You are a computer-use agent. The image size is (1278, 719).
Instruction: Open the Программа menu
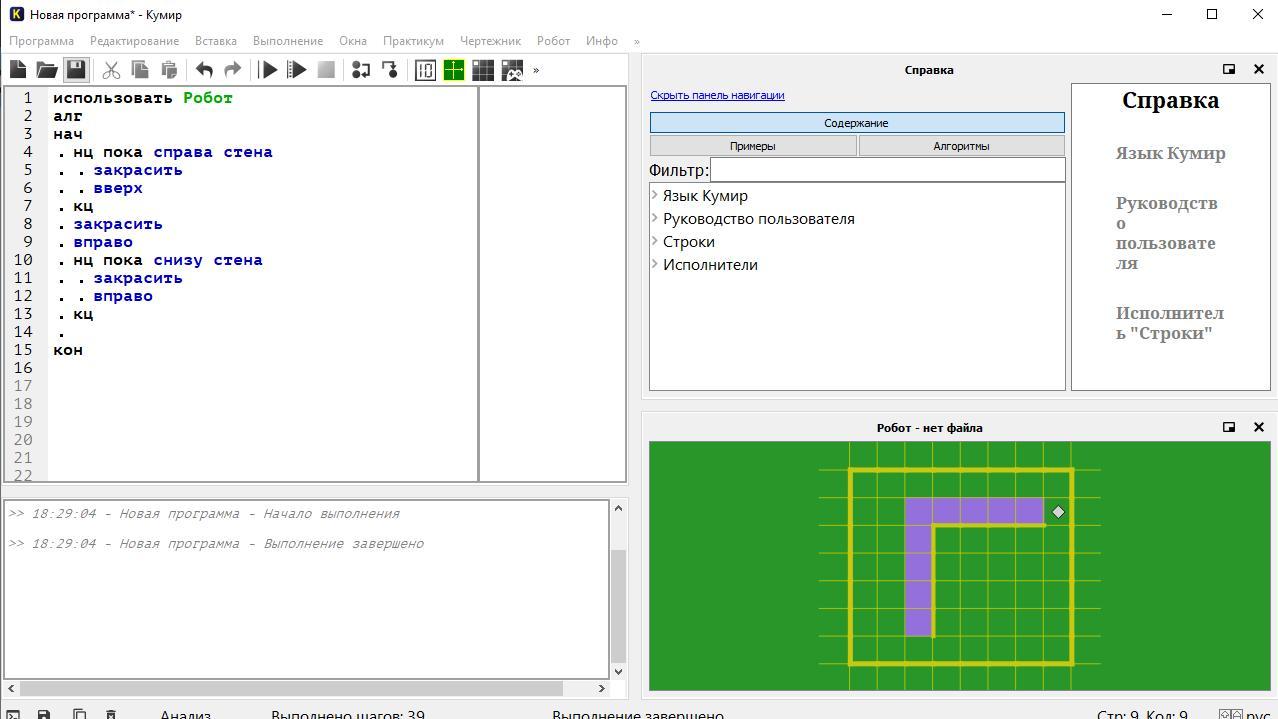click(x=42, y=41)
